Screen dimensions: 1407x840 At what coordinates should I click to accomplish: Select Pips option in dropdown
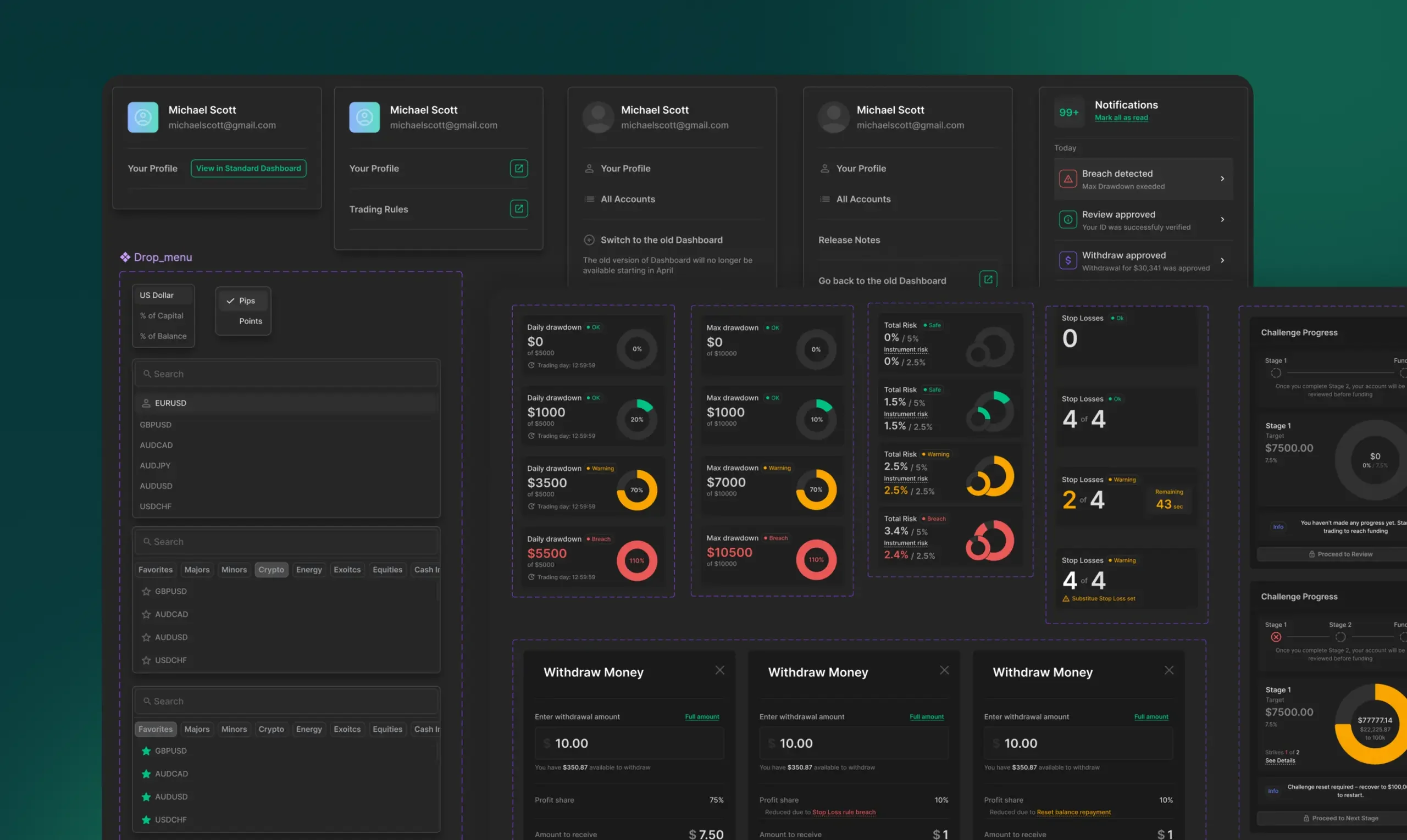click(x=243, y=301)
